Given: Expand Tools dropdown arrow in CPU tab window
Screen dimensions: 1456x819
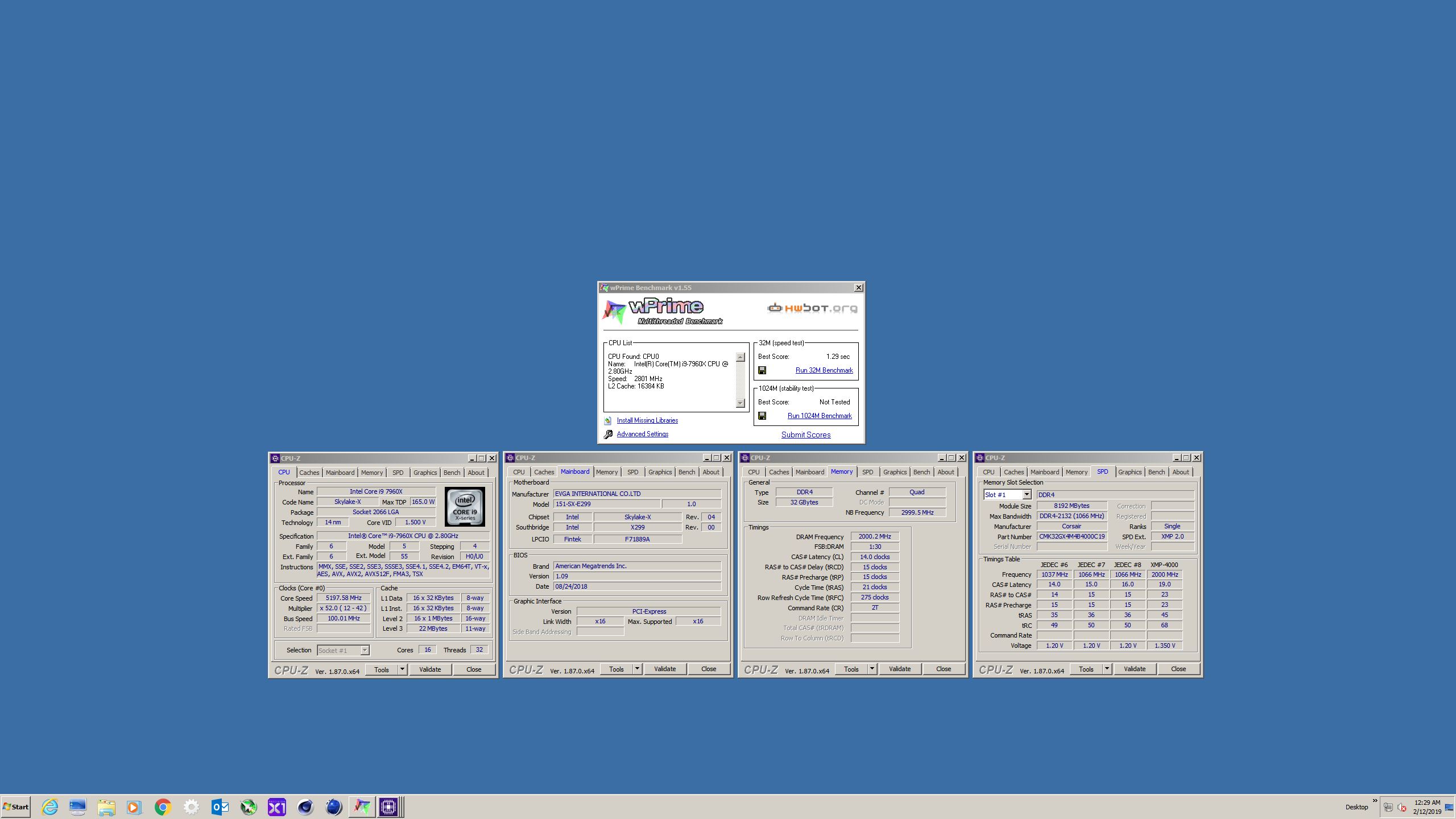Looking at the screenshot, I should [x=402, y=669].
